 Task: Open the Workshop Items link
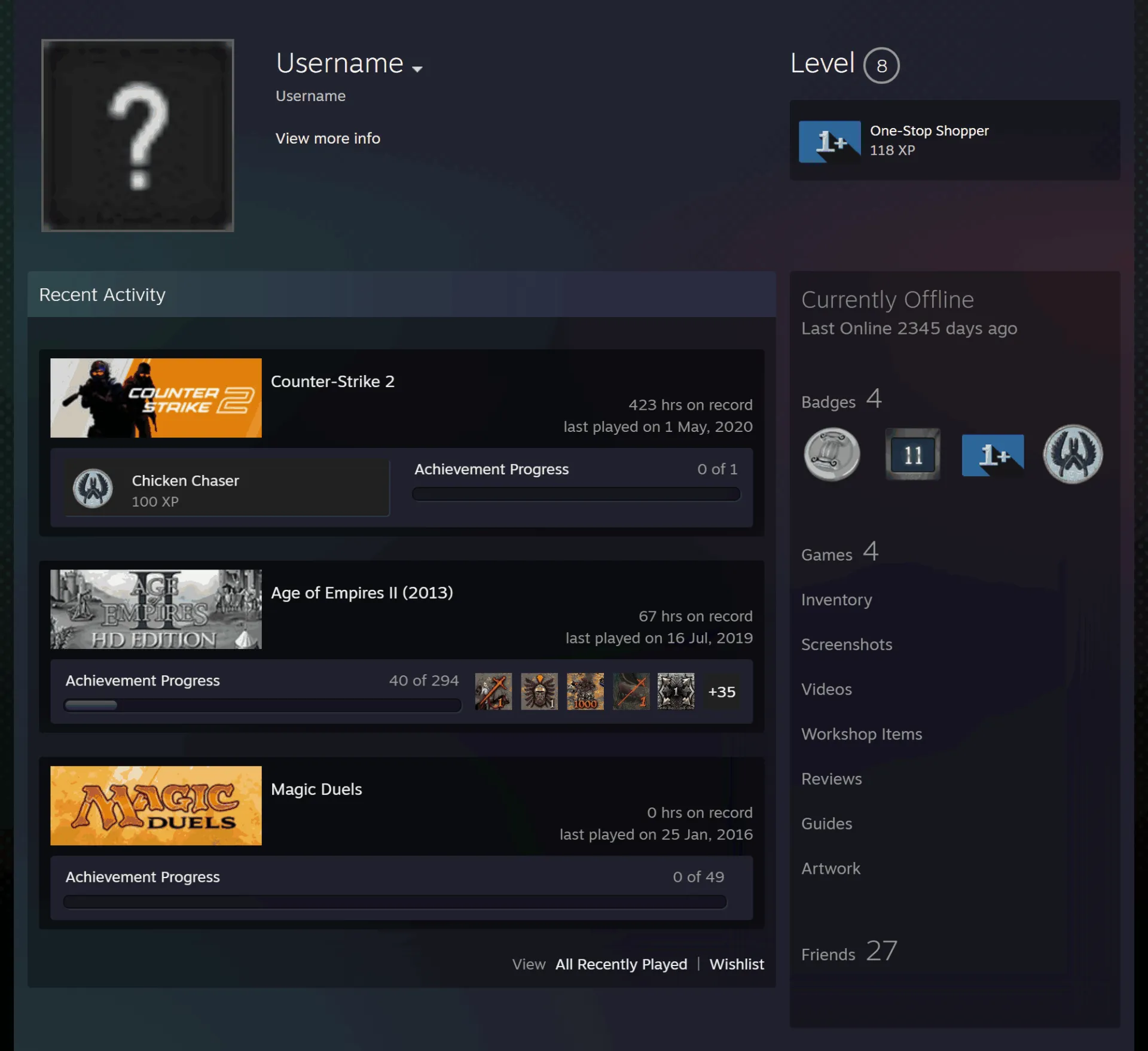coord(862,735)
